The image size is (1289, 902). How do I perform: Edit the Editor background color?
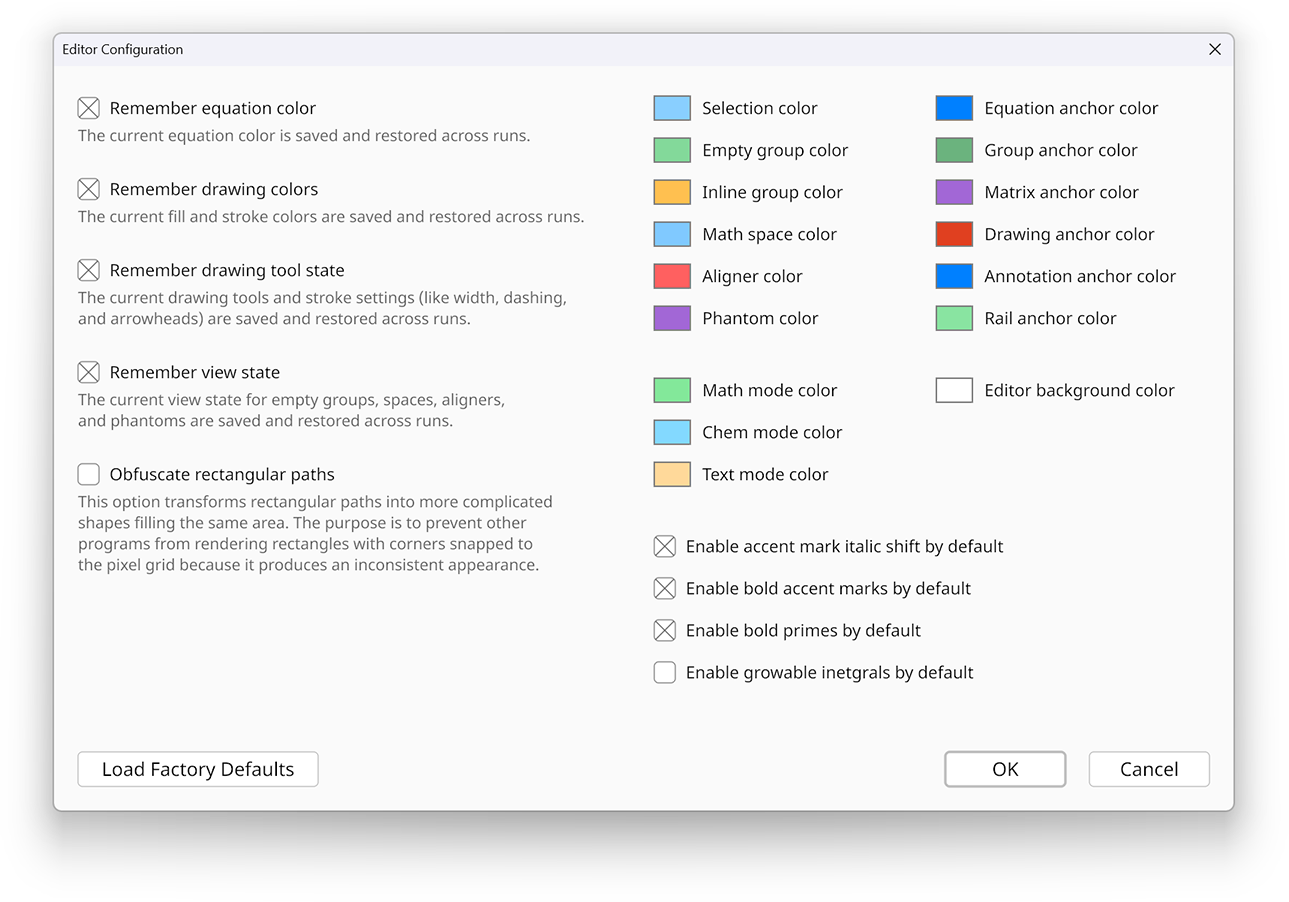click(x=953, y=389)
